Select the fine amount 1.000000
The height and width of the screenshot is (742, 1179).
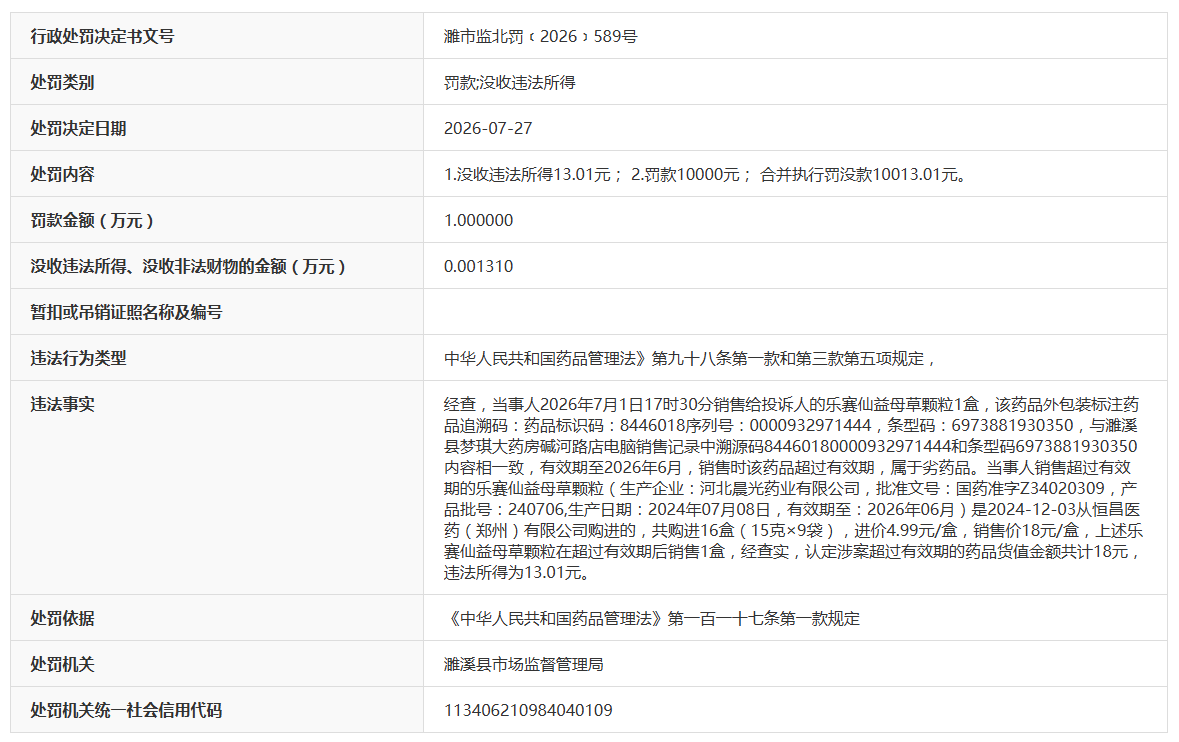click(x=478, y=220)
